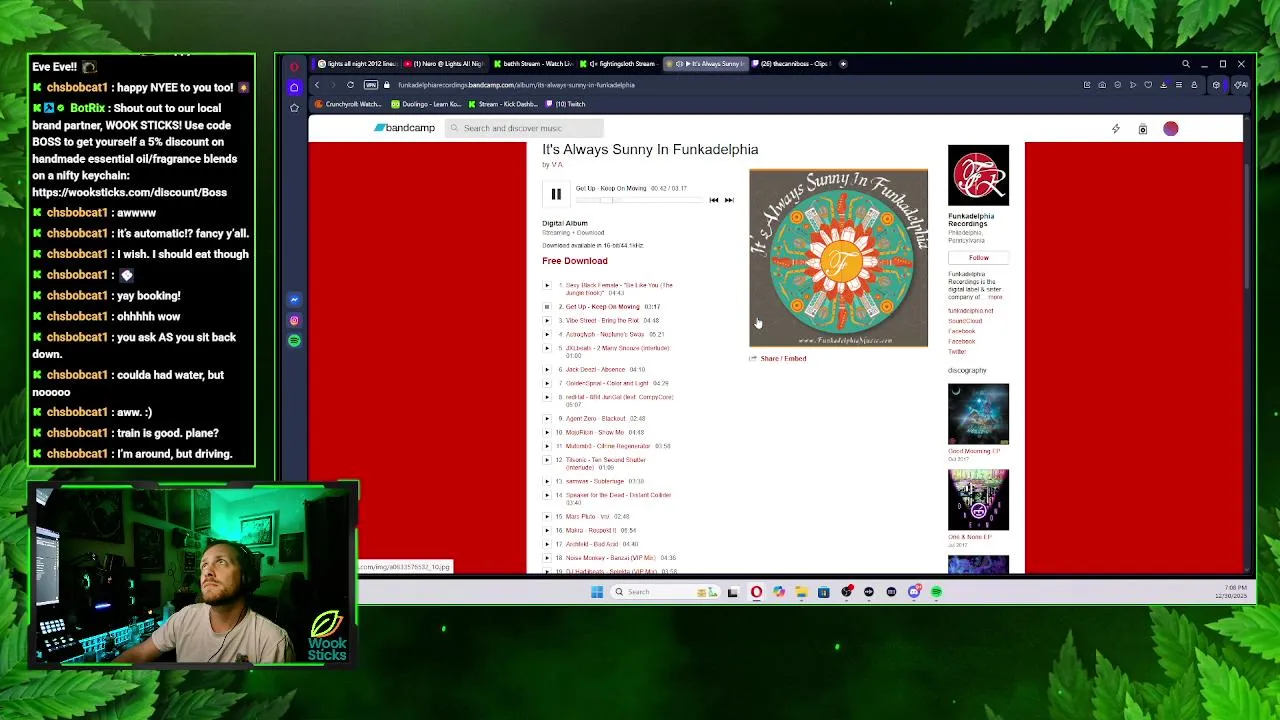Click the Windows taskbar search box
1280x720 pixels.
pos(664,592)
